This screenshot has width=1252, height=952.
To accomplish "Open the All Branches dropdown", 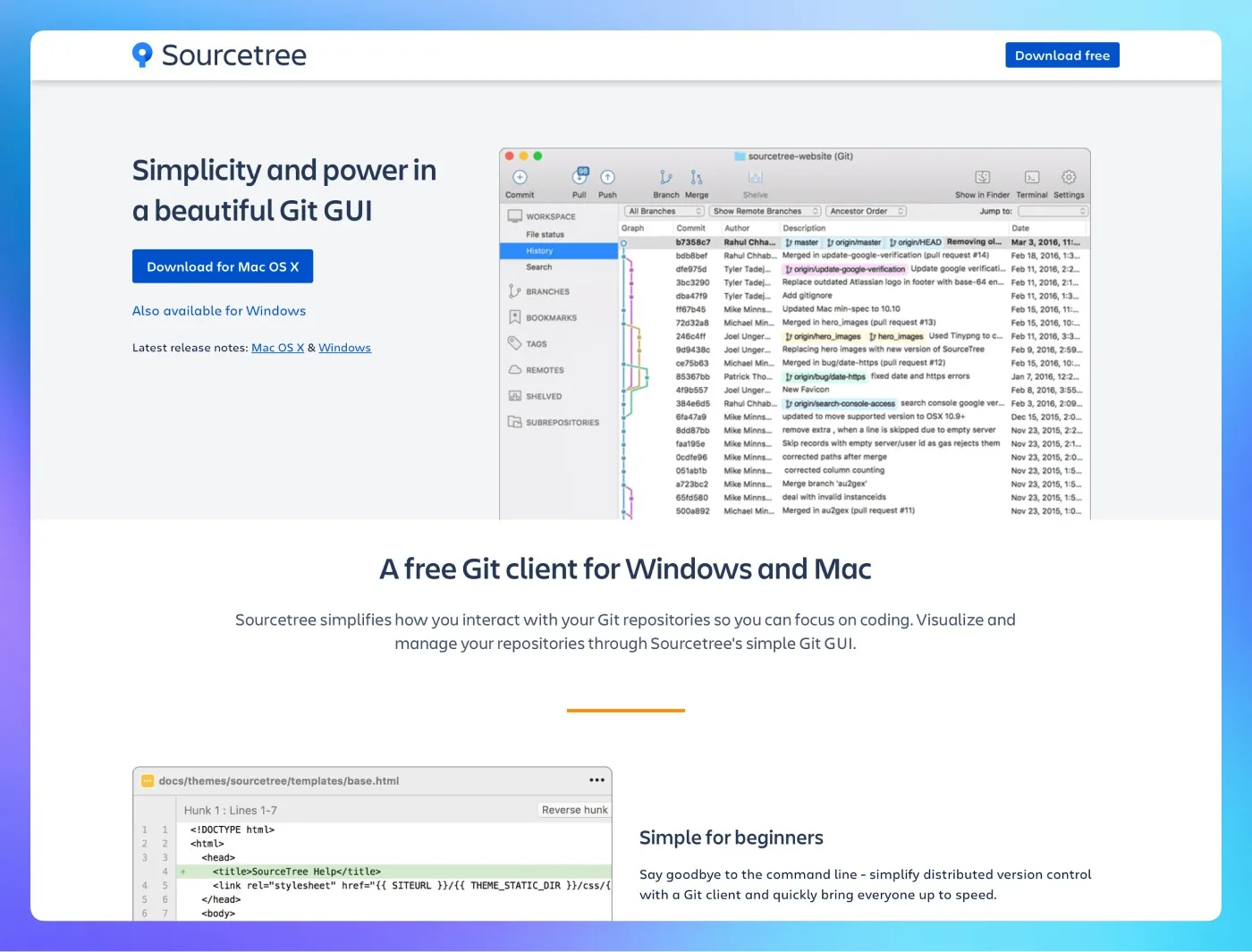I will (664, 211).
